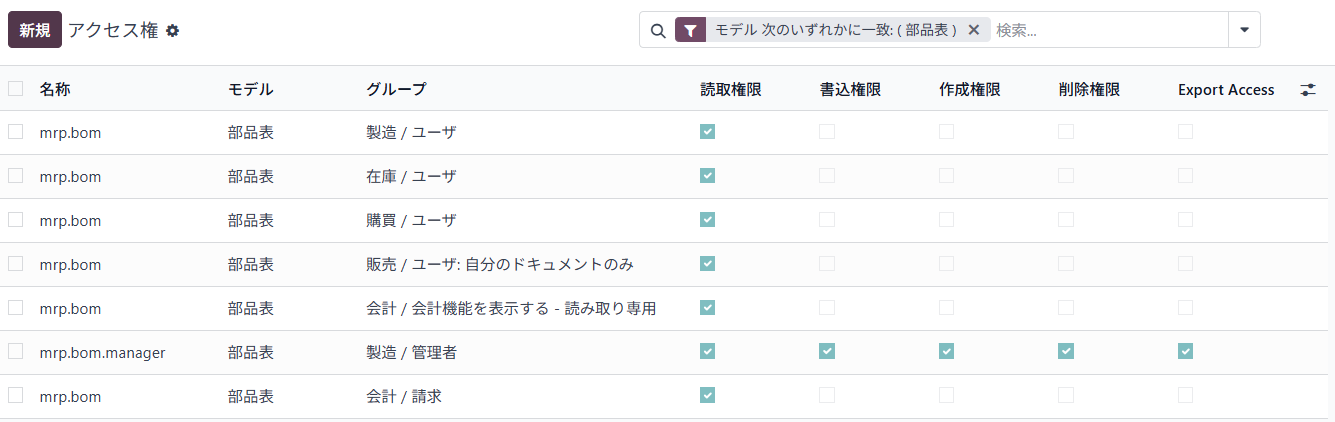Sort by the グループ column header
The width and height of the screenshot is (1335, 422).
tap(396, 90)
